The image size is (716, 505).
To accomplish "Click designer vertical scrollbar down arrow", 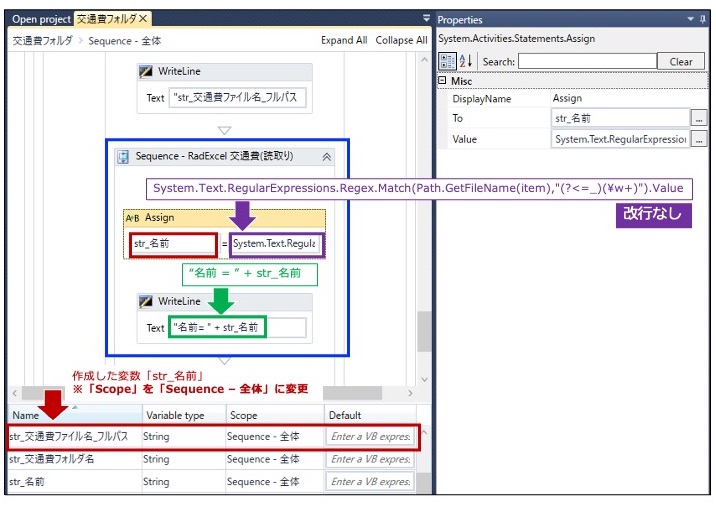I will click(424, 379).
